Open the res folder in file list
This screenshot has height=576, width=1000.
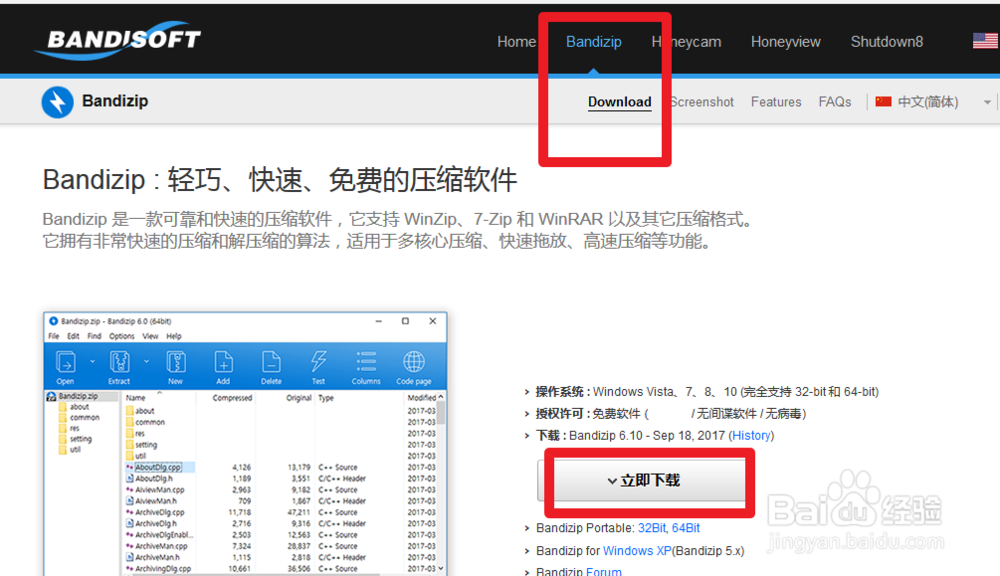pyautogui.click(x=140, y=434)
